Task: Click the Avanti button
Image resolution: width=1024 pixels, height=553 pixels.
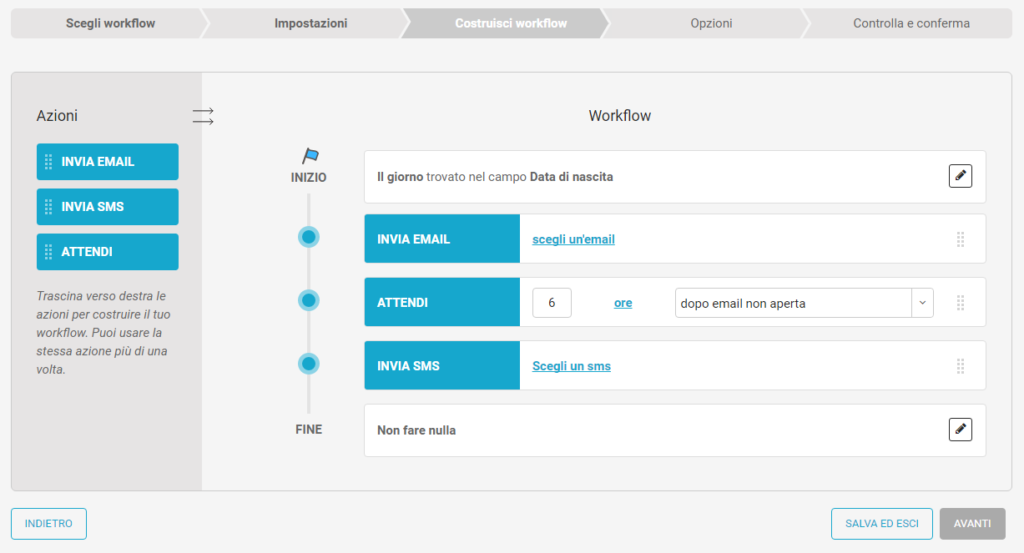Action: point(972,524)
